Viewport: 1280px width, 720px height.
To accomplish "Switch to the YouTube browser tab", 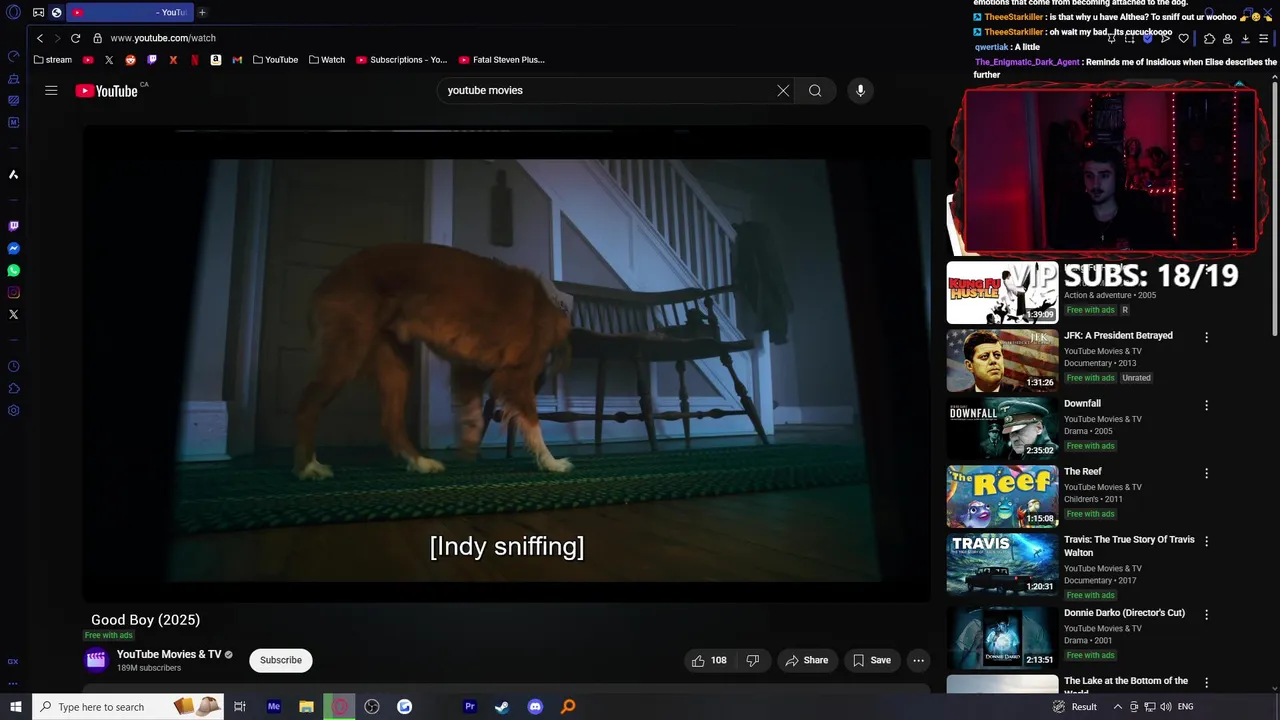I will click(x=130, y=12).
